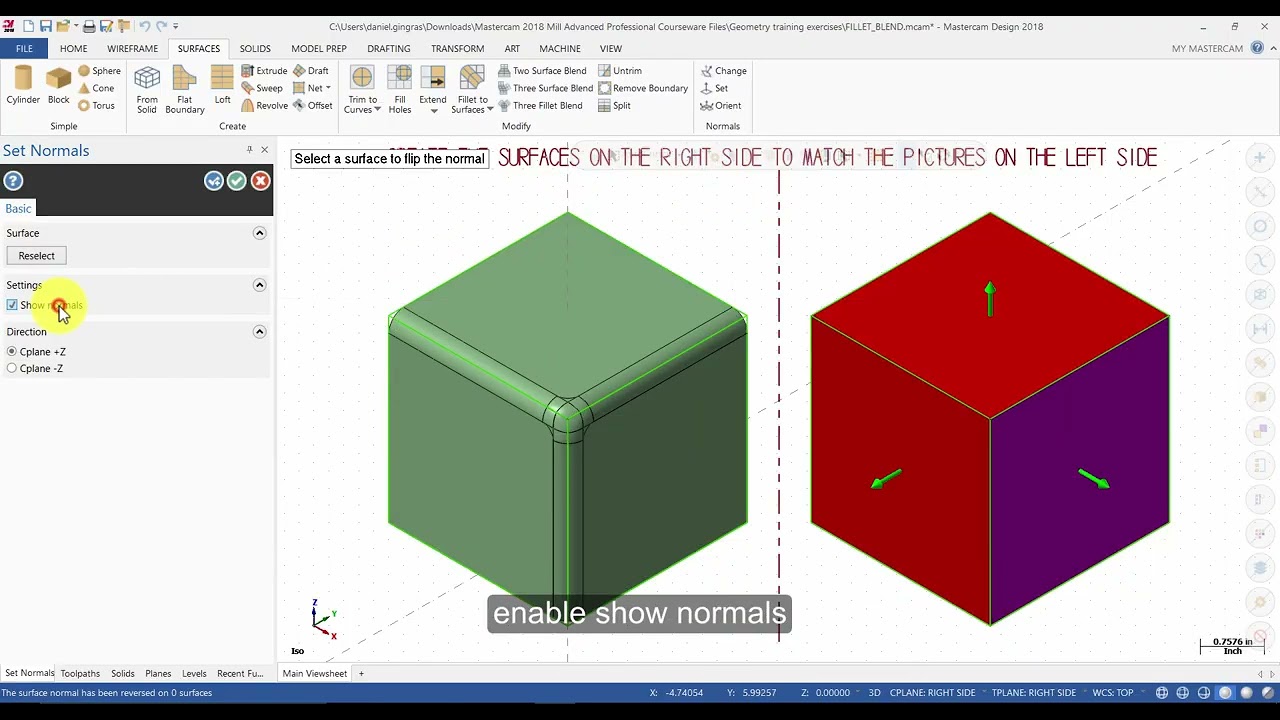Open Fillet to Surfaces dropdown
Viewport: 1280px width, 720px height.
point(490,110)
